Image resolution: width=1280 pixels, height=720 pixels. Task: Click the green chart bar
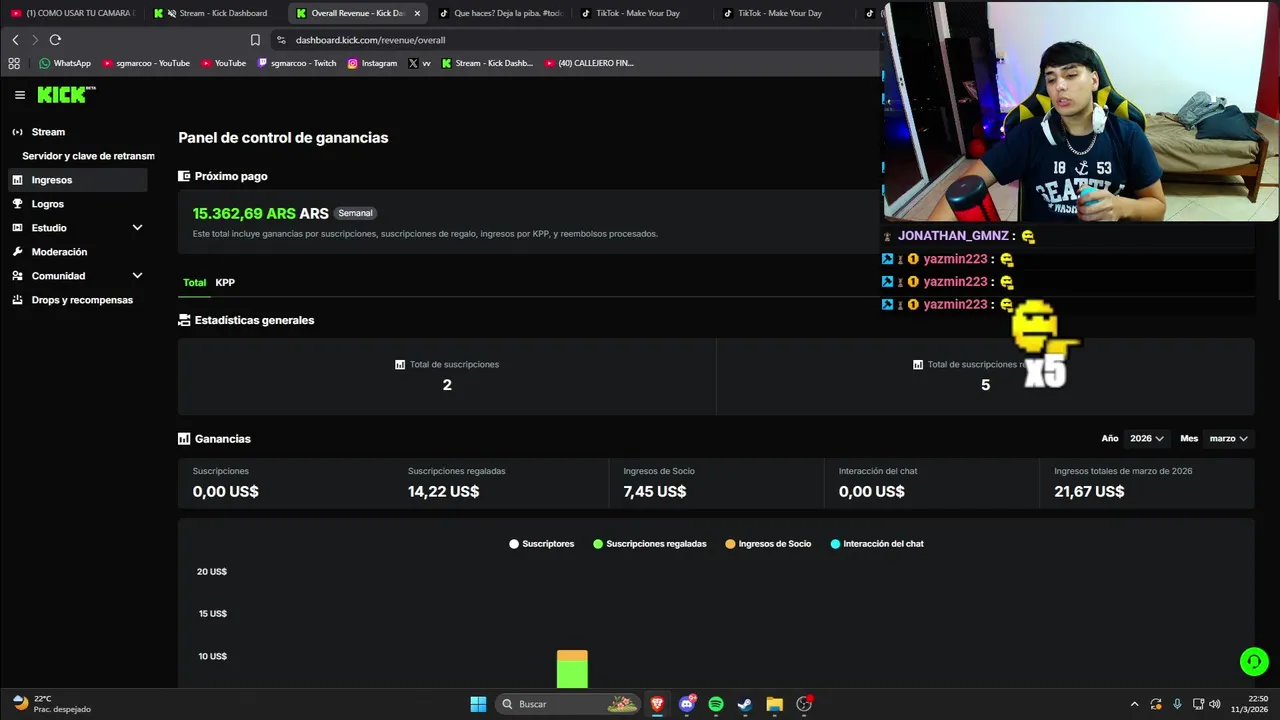pos(572,674)
